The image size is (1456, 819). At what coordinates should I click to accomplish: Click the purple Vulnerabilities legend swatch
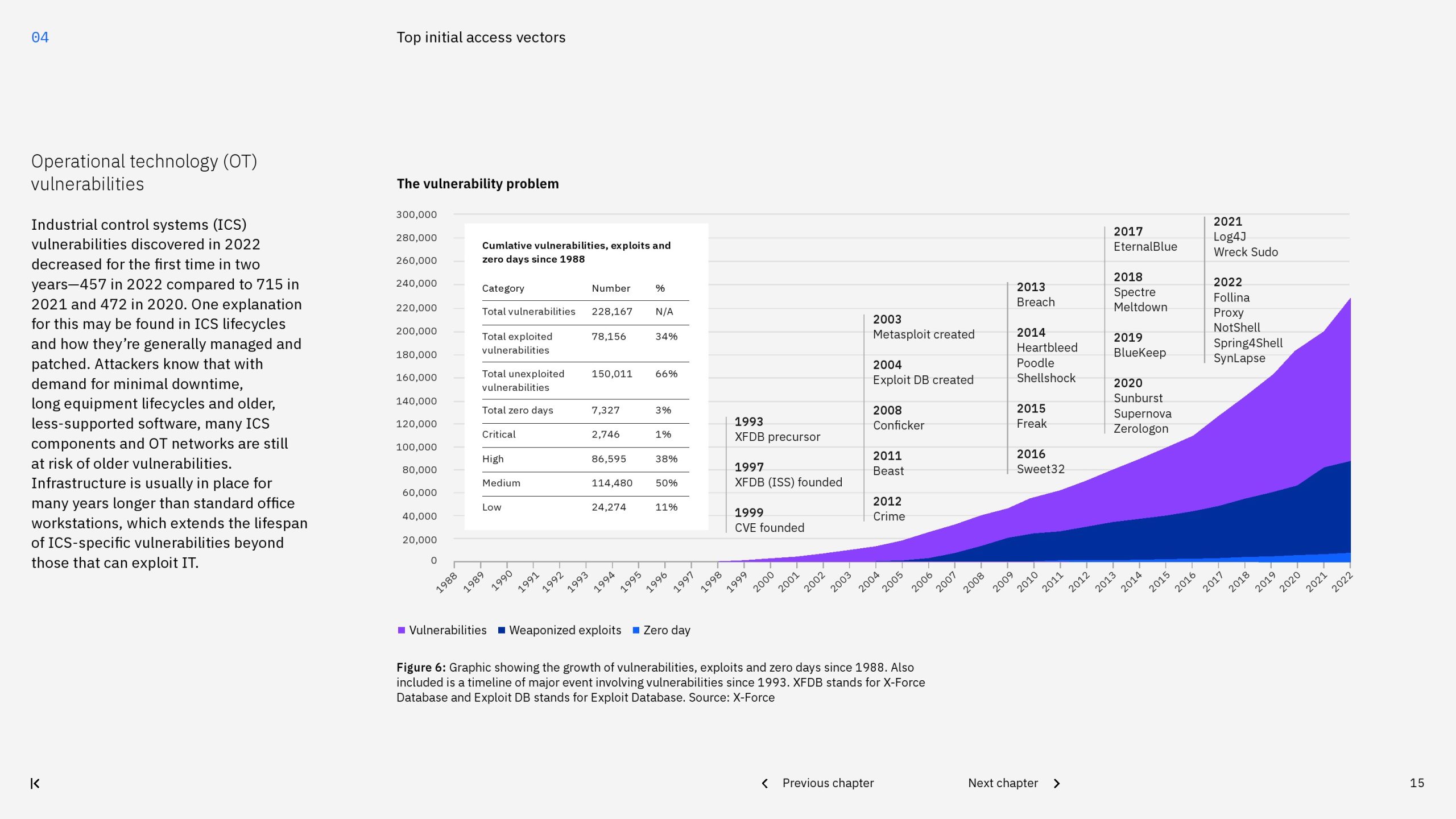402,630
